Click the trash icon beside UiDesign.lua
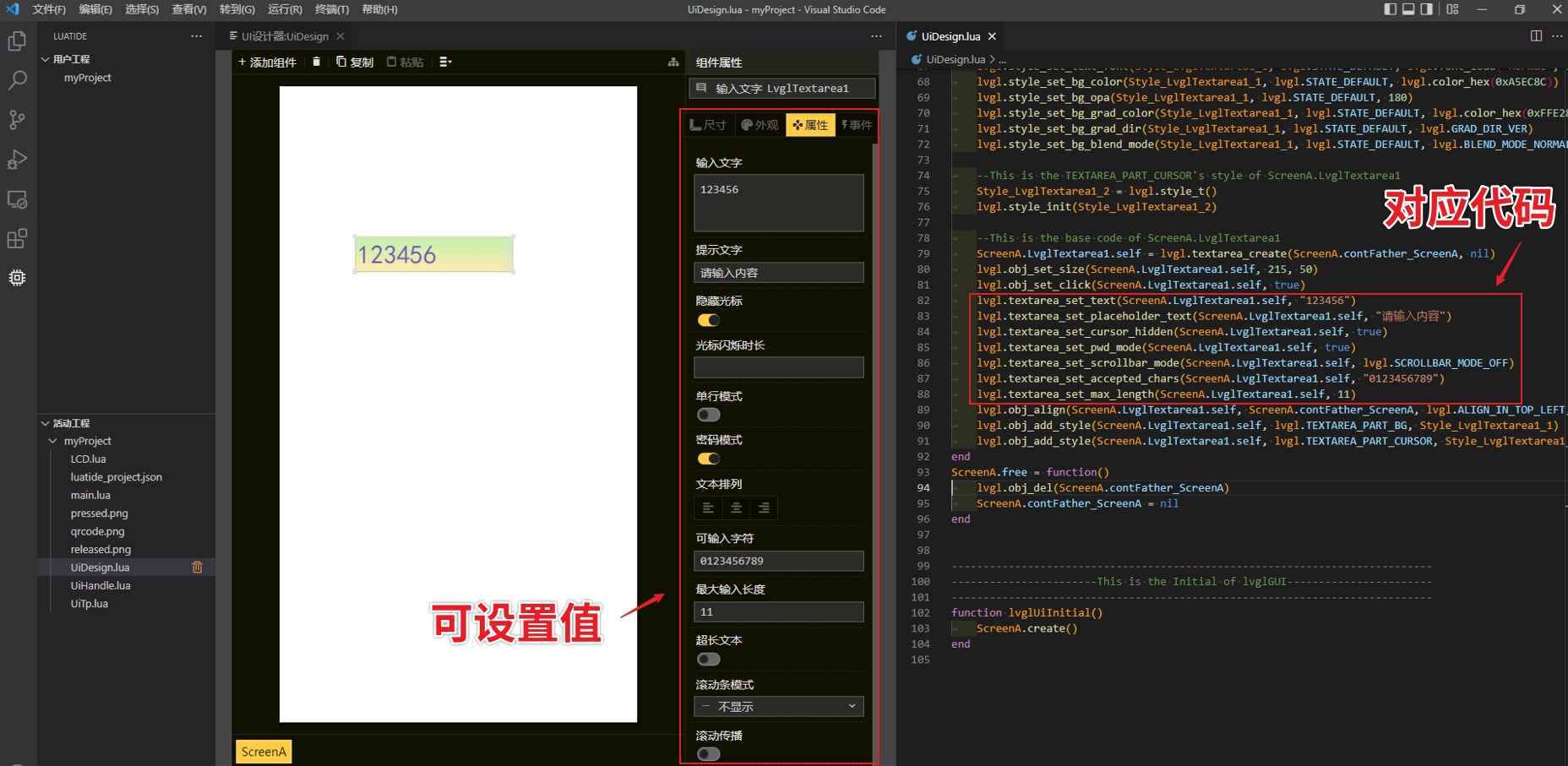The image size is (1568, 766). point(198,568)
